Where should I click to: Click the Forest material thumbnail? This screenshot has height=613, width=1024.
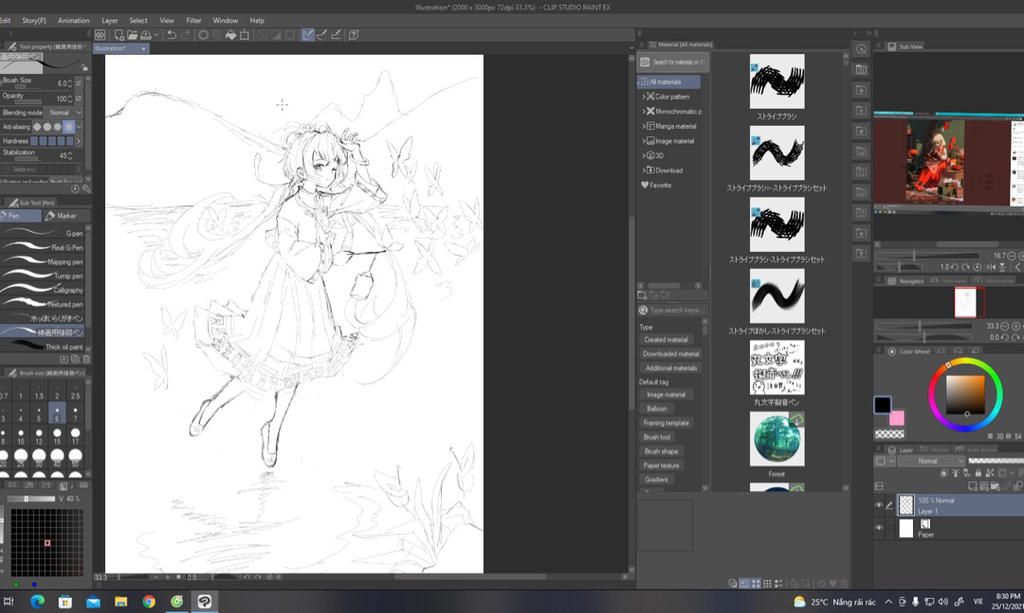pyautogui.click(x=776, y=439)
